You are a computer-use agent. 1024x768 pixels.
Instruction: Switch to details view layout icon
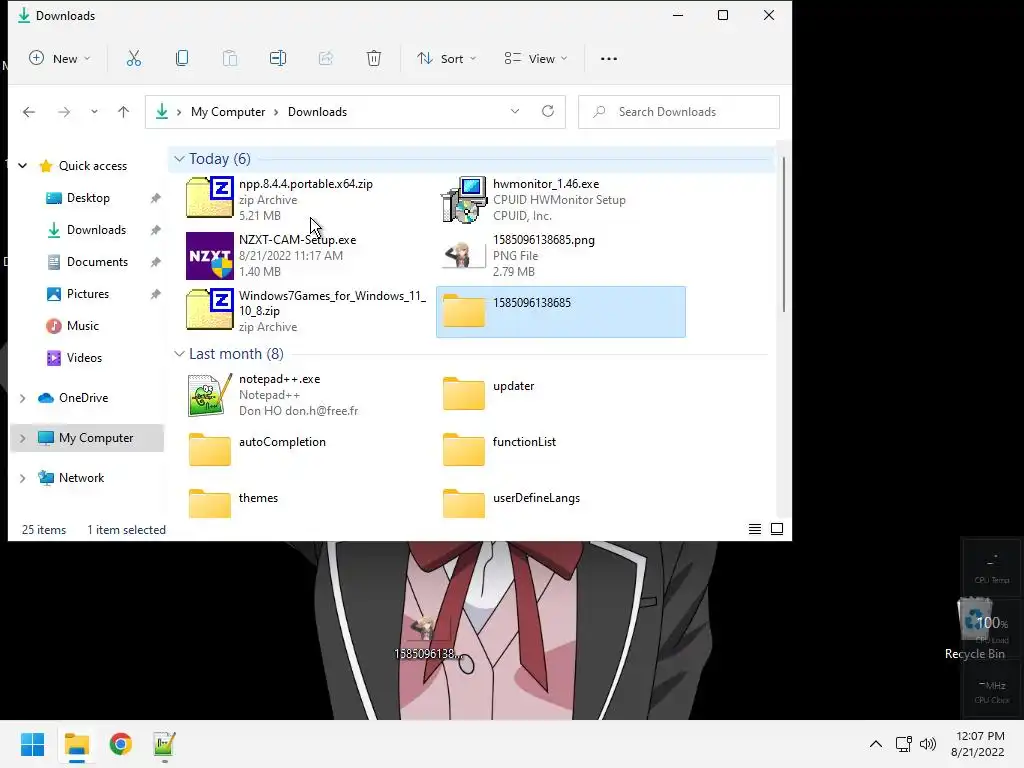click(x=755, y=529)
